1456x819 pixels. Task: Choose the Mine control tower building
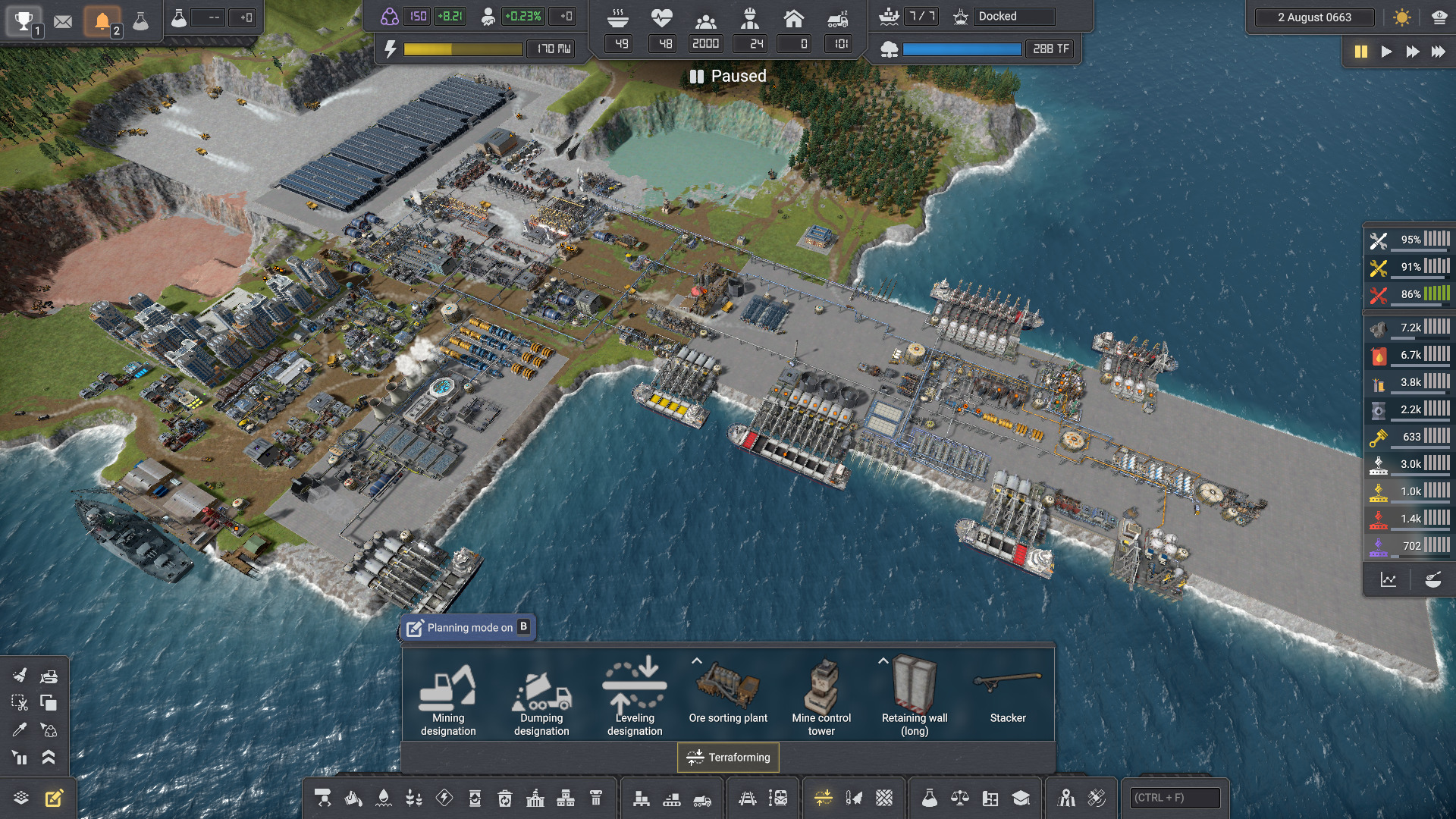coord(821,696)
